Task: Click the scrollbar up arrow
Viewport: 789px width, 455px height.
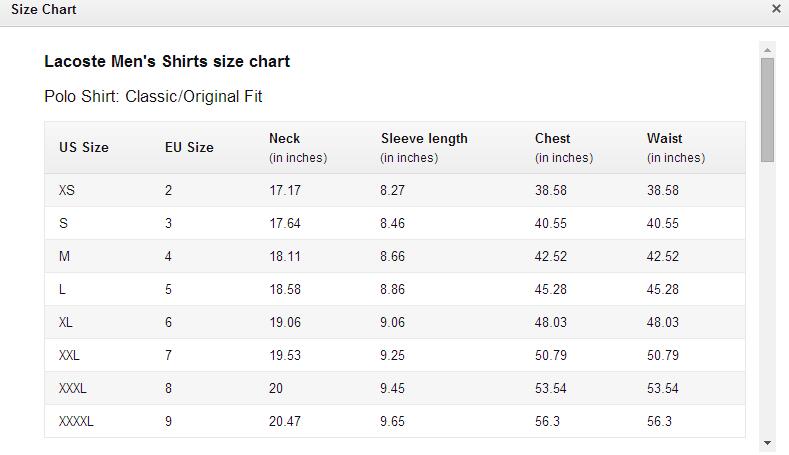Action: point(767,50)
